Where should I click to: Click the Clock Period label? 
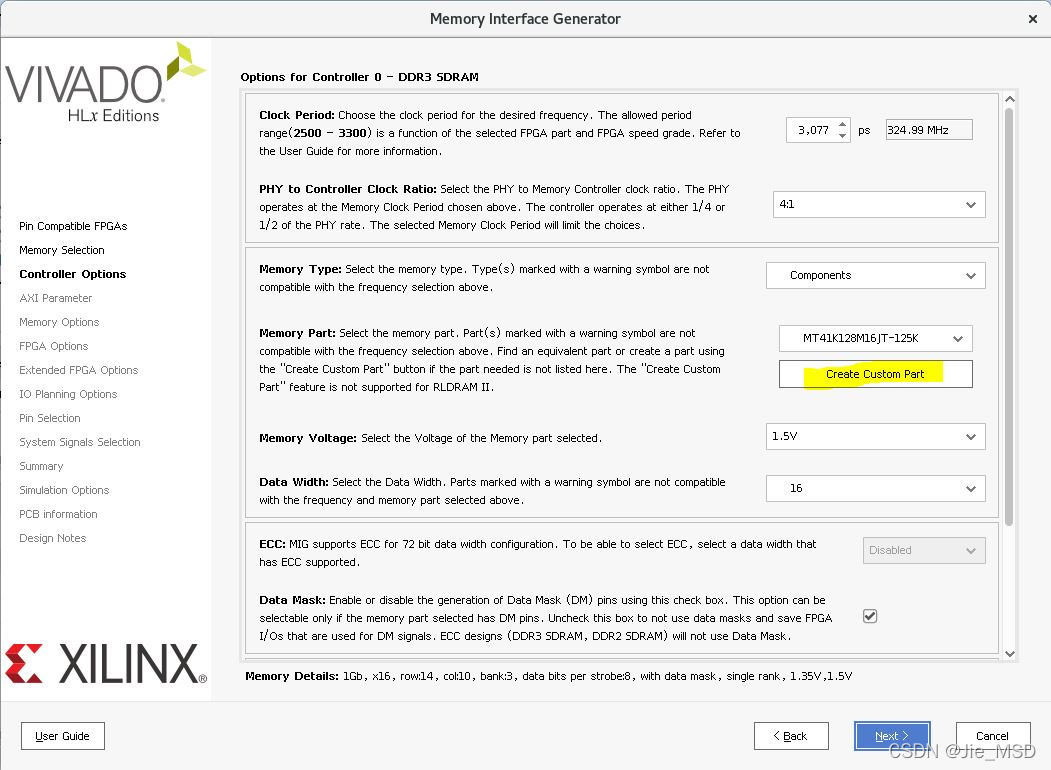click(297, 115)
